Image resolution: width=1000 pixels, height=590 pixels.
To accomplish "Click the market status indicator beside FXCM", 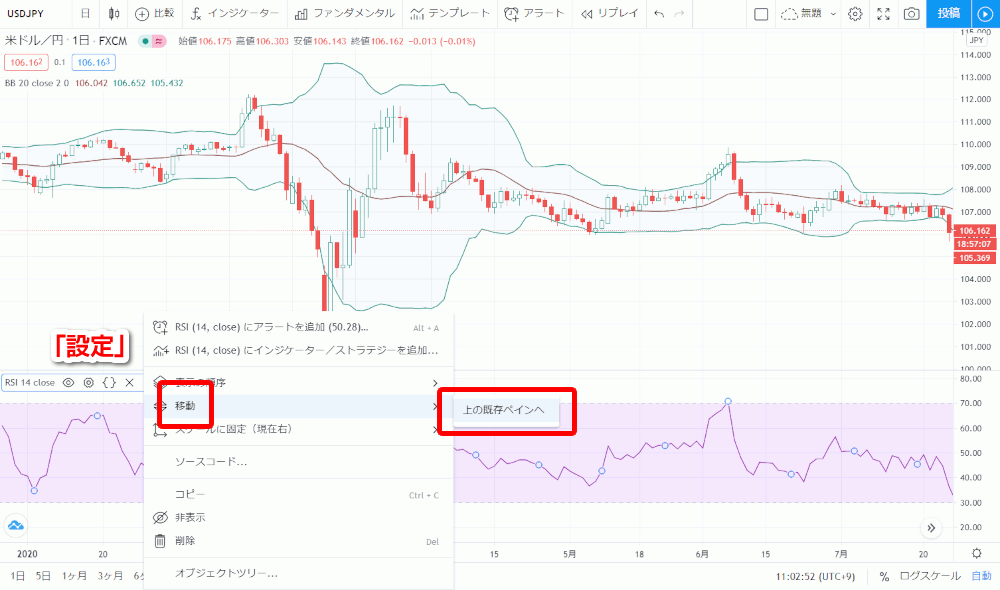I will click(x=145, y=41).
